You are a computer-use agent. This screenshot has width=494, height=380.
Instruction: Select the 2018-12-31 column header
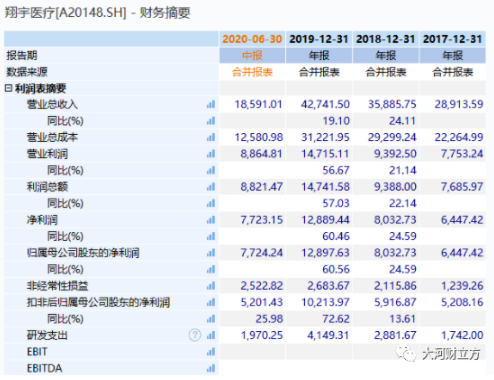(x=386, y=39)
